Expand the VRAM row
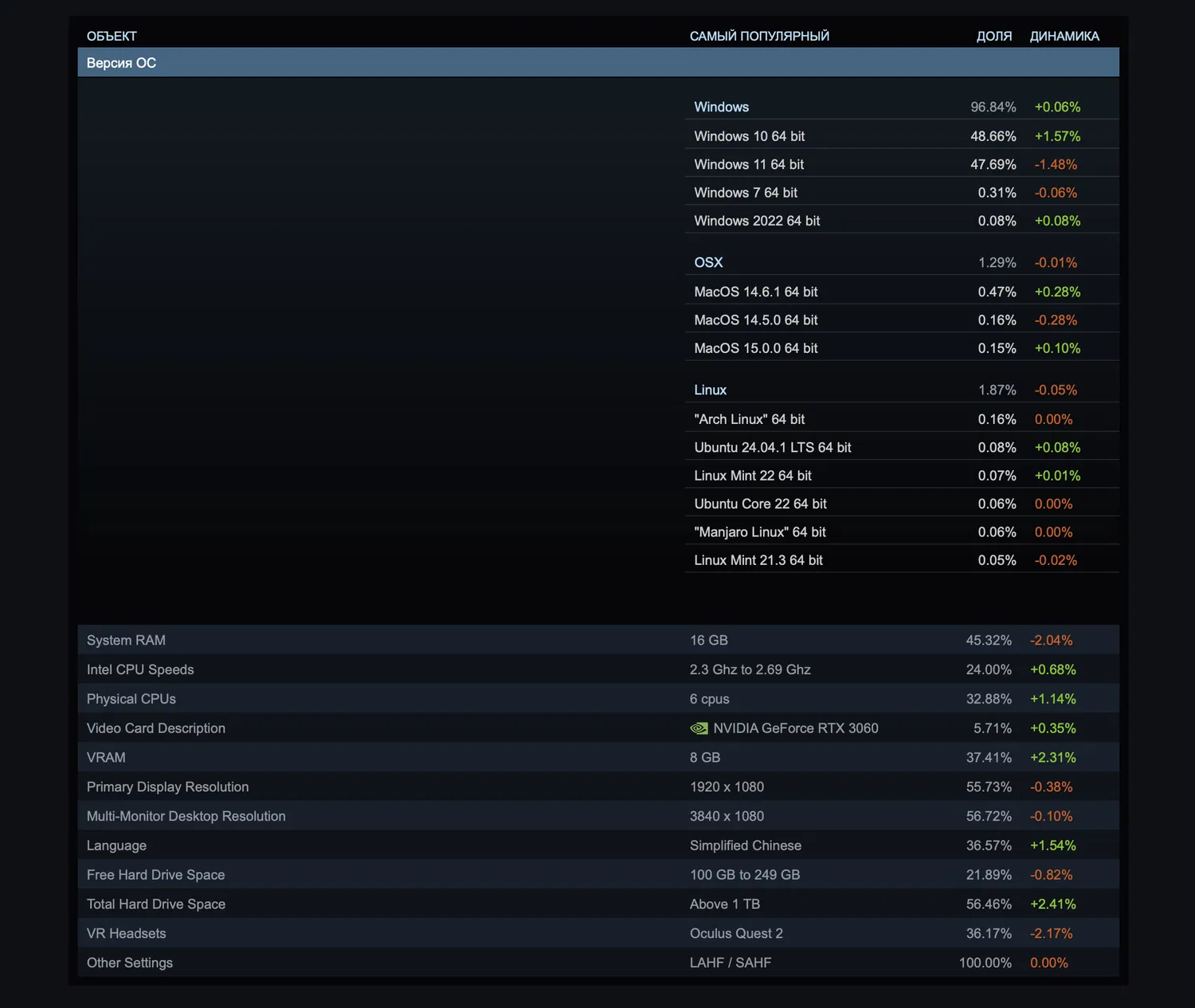Image resolution: width=1195 pixels, height=1008 pixels. click(x=598, y=758)
